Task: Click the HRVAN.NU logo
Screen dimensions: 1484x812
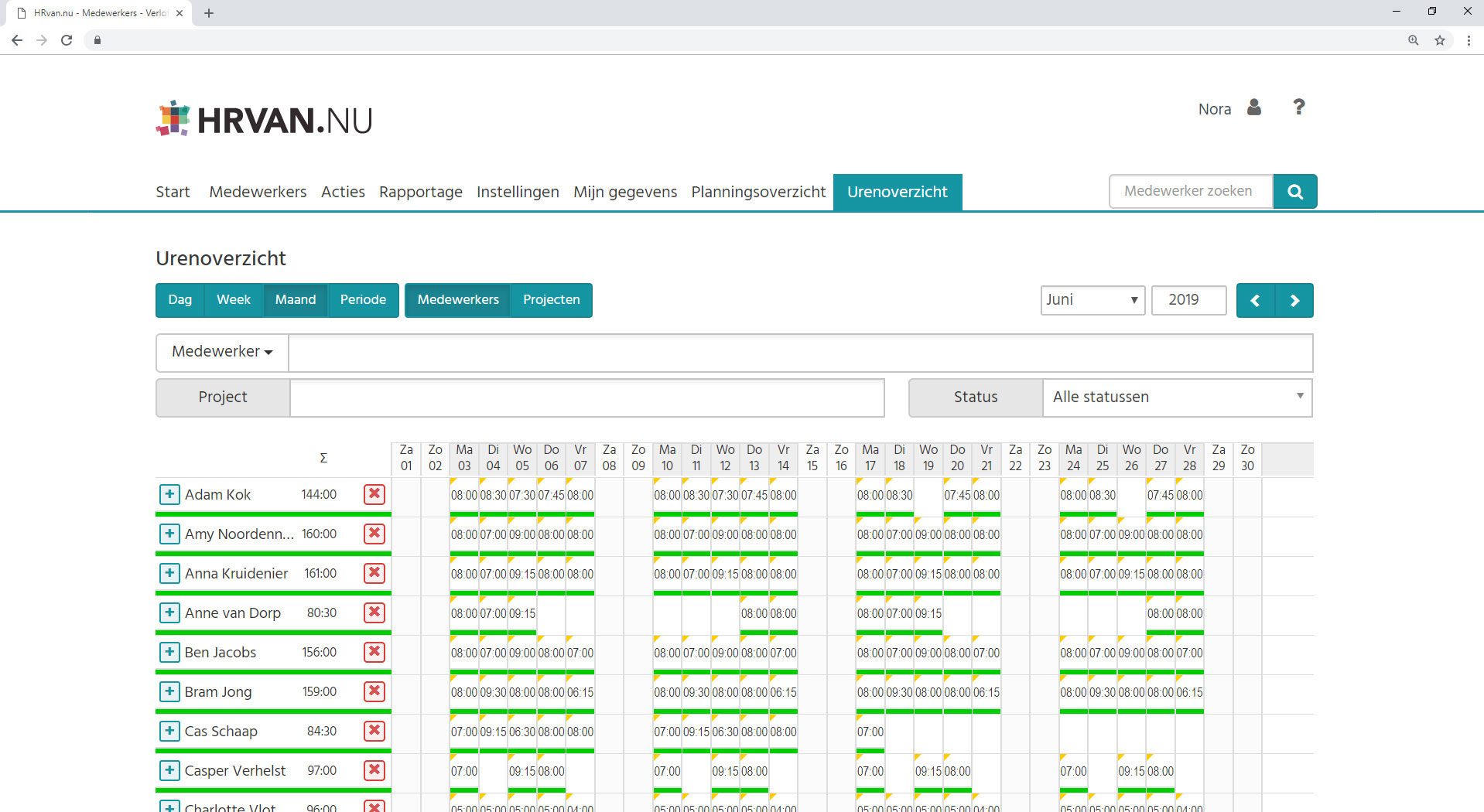Action: click(x=265, y=119)
